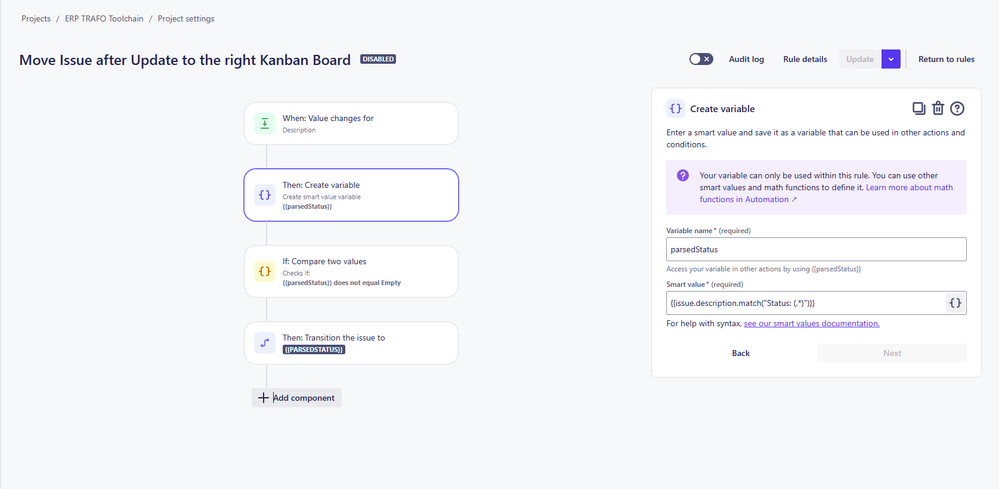
Task: Duplicate the Create variable component icon
Action: 919,108
